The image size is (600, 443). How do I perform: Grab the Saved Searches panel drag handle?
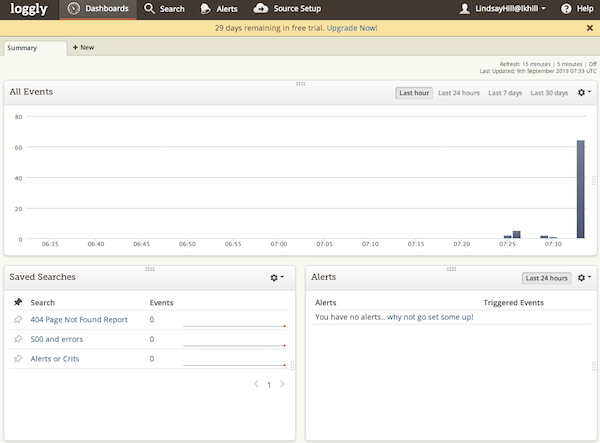coord(150,269)
